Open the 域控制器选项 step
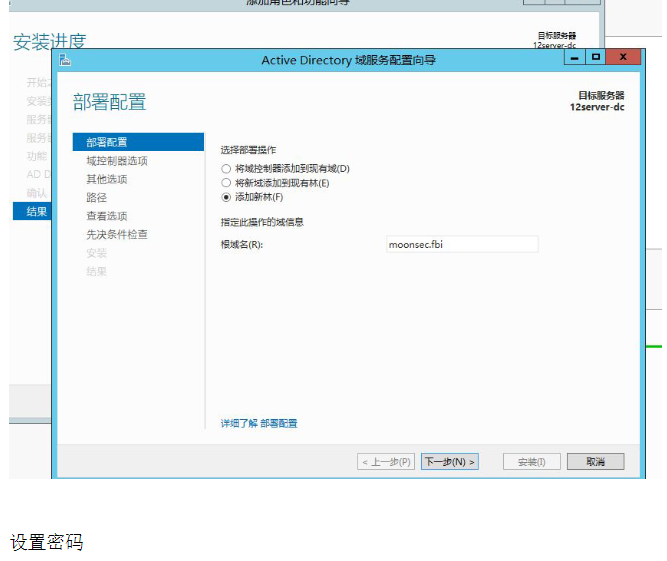 click(117, 161)
